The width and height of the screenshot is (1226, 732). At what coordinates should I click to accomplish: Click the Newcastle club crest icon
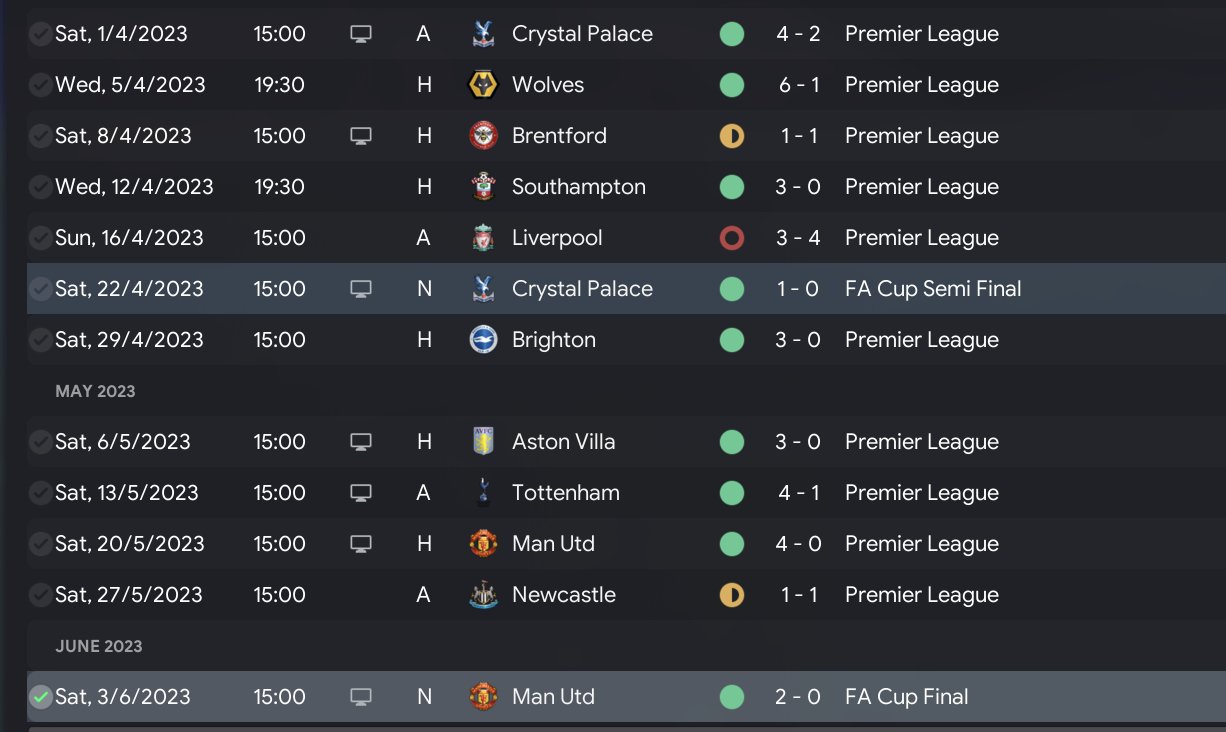[x=483, y=595]
